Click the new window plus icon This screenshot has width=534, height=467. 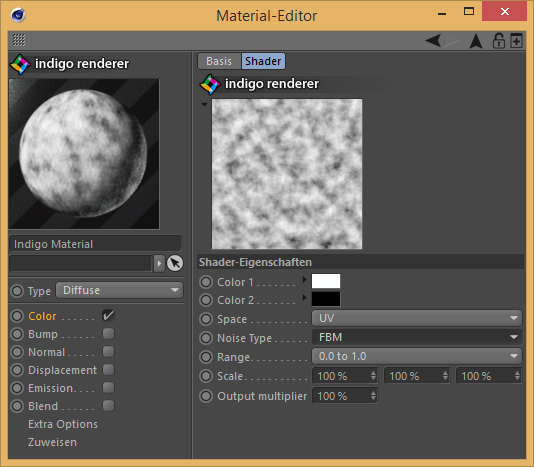pyautogui.click(x=516, y=41)
